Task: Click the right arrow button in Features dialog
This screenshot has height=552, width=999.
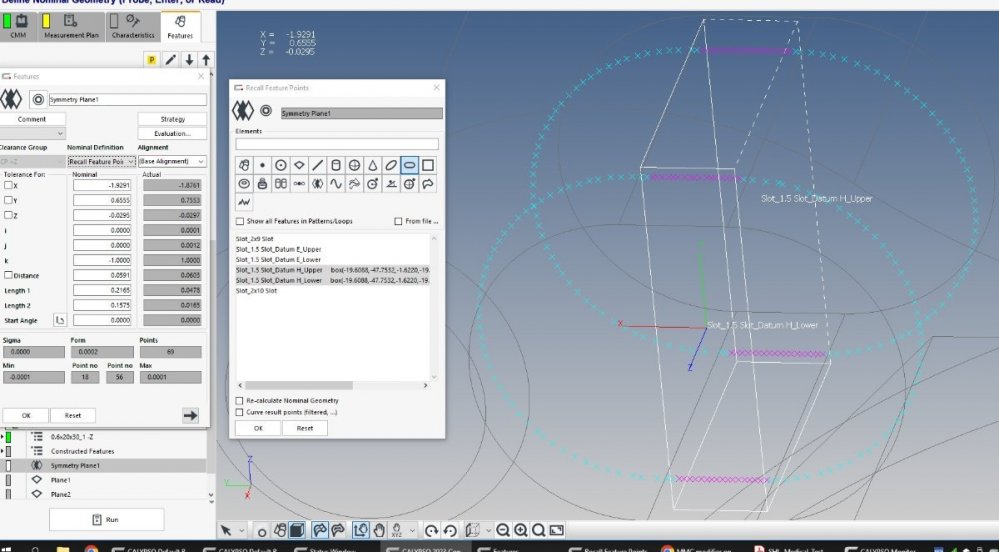Action: coord(190,415)
